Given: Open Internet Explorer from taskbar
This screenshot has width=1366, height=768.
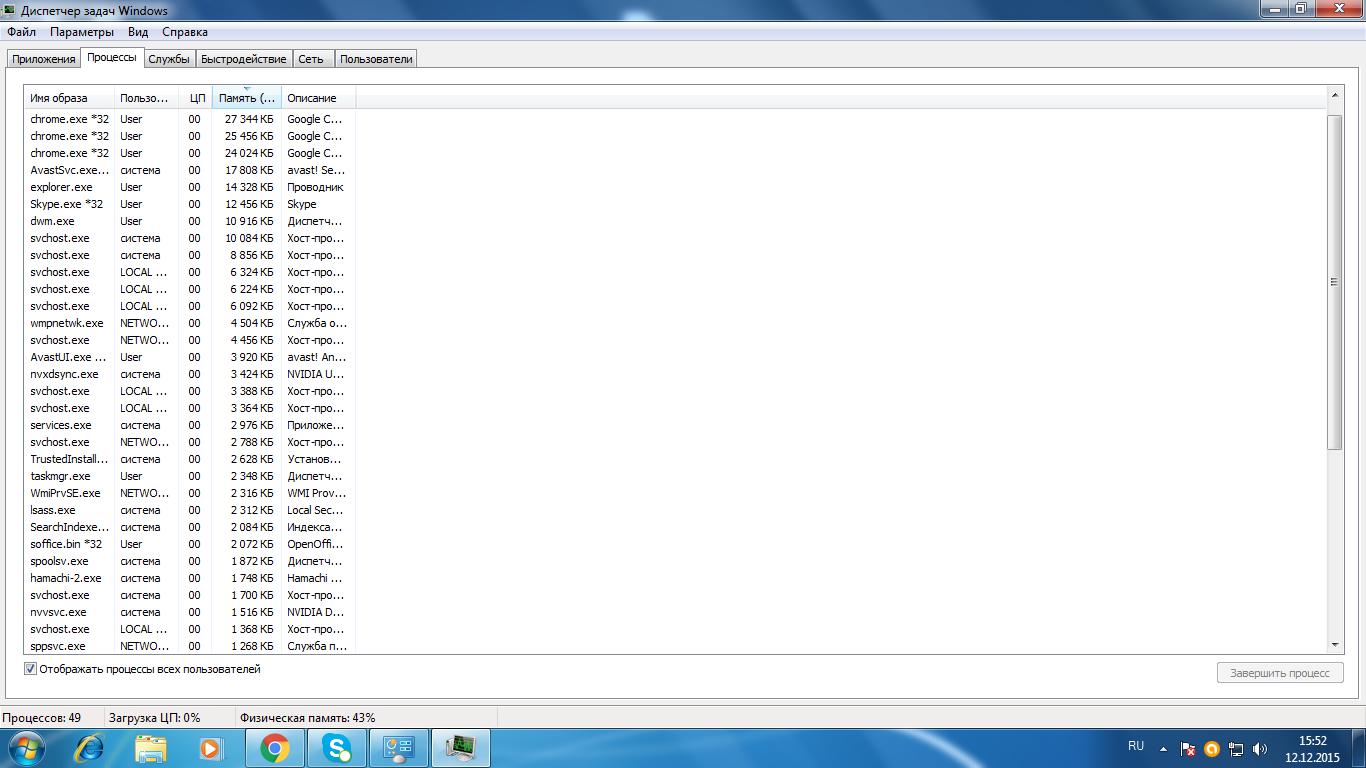Looking at the screenshot, I should (90, 748).
